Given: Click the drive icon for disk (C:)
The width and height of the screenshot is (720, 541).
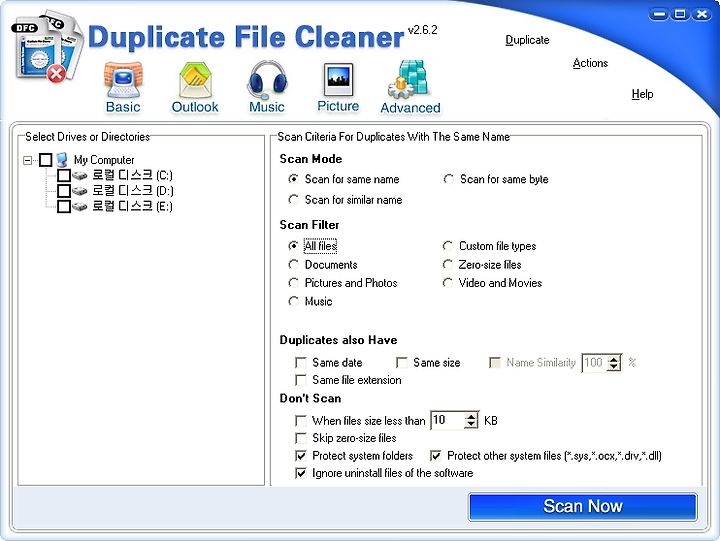Looking at the screenshot, I should 79,175.
